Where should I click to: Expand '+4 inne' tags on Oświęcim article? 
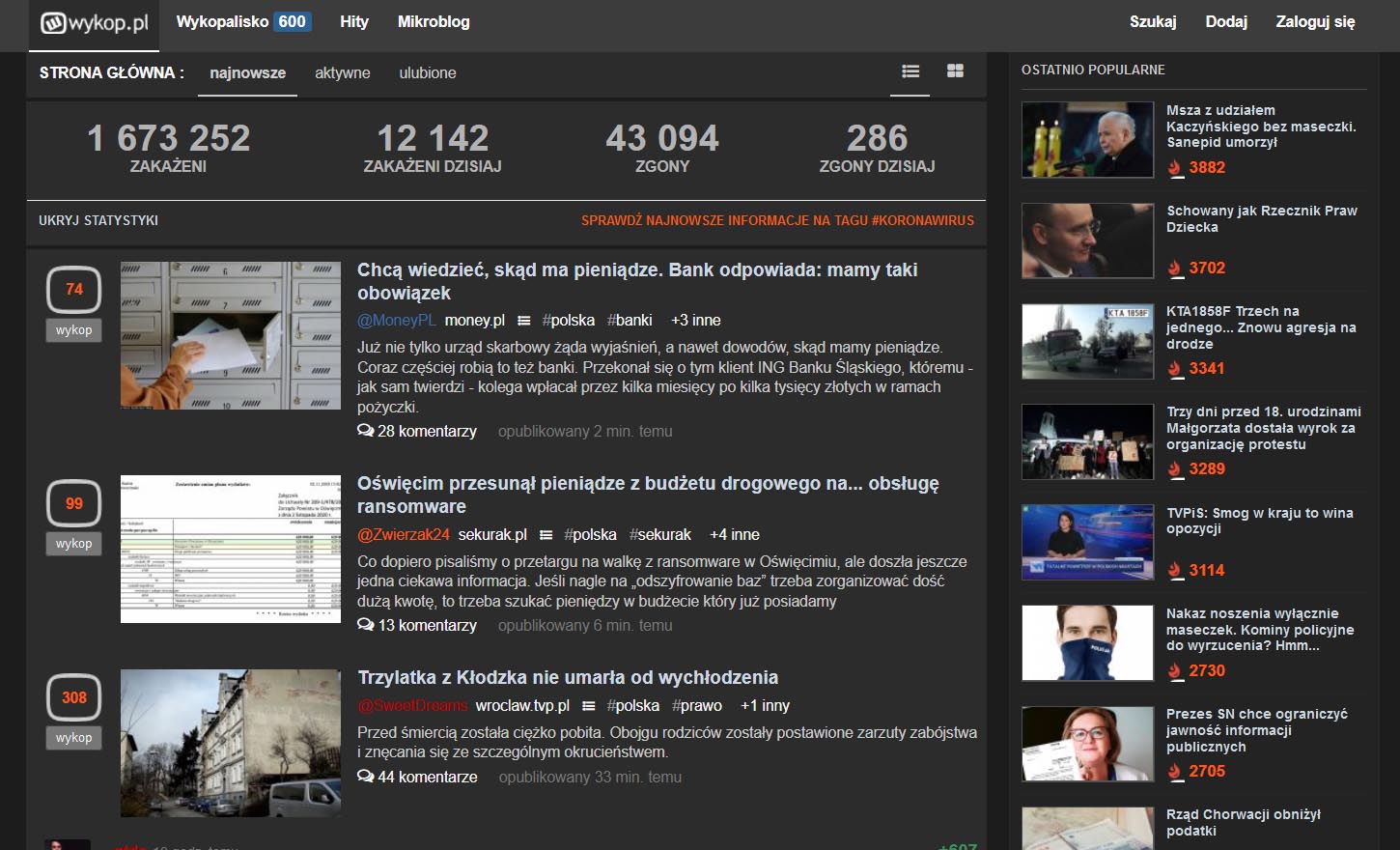pyautogui.click(x=735, y=535)
